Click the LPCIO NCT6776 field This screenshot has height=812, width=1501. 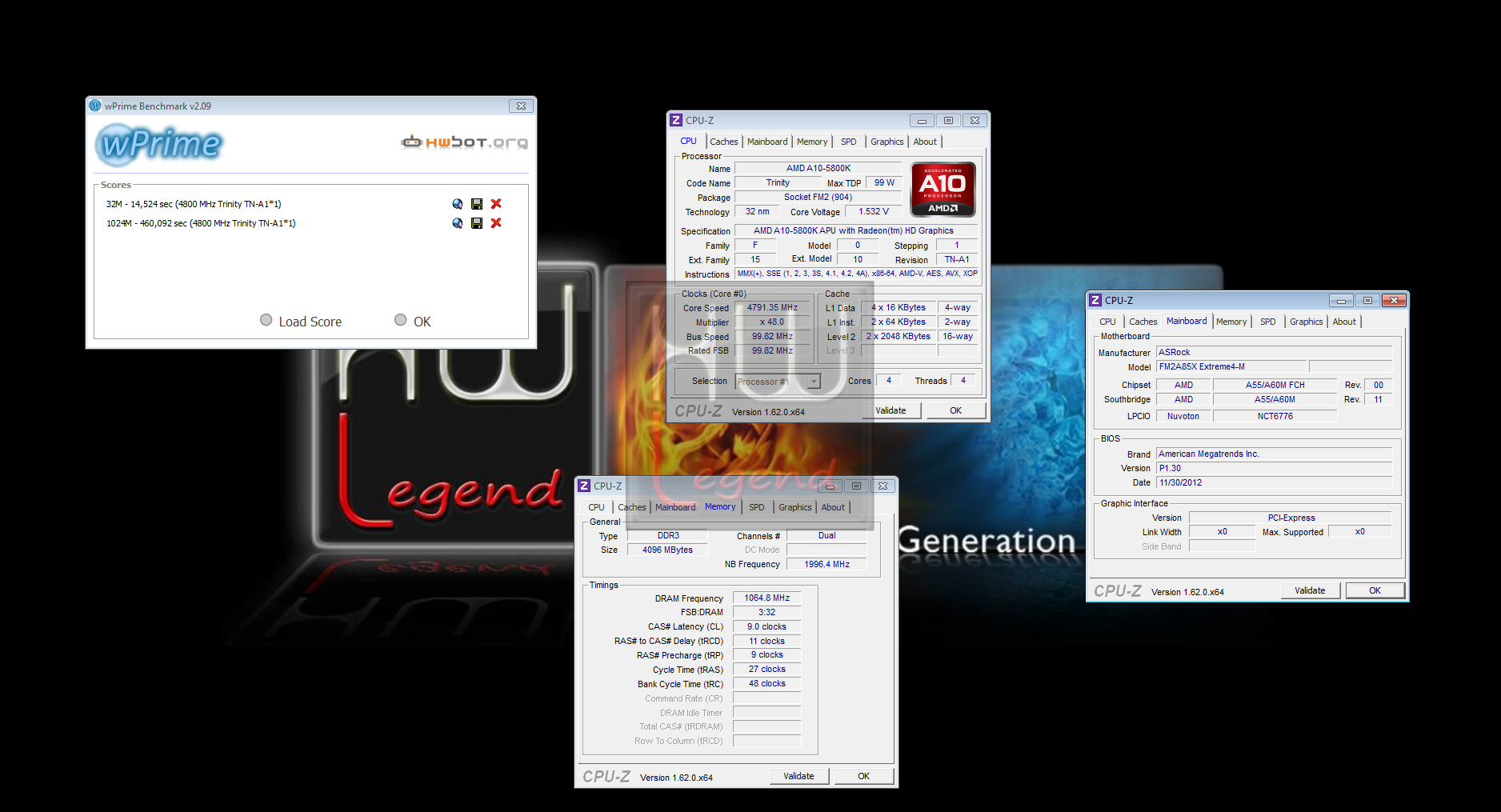1275,416
